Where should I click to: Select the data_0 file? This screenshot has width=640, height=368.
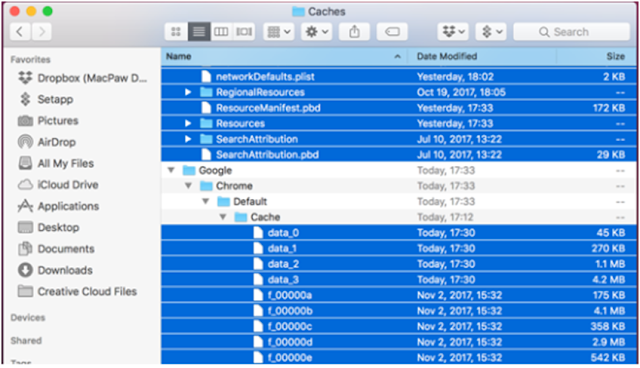coord(399,233)
